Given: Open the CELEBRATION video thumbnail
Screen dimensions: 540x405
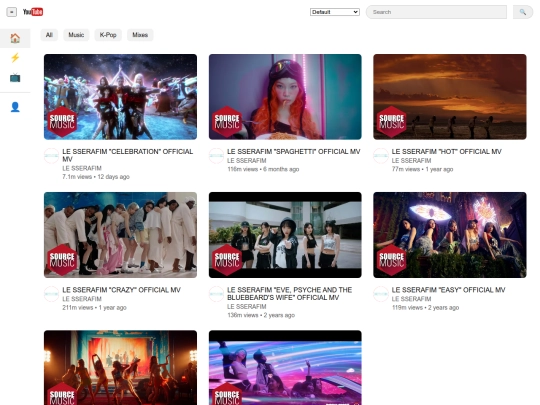Looking at the screenshot, I should [x=121, y=97].
